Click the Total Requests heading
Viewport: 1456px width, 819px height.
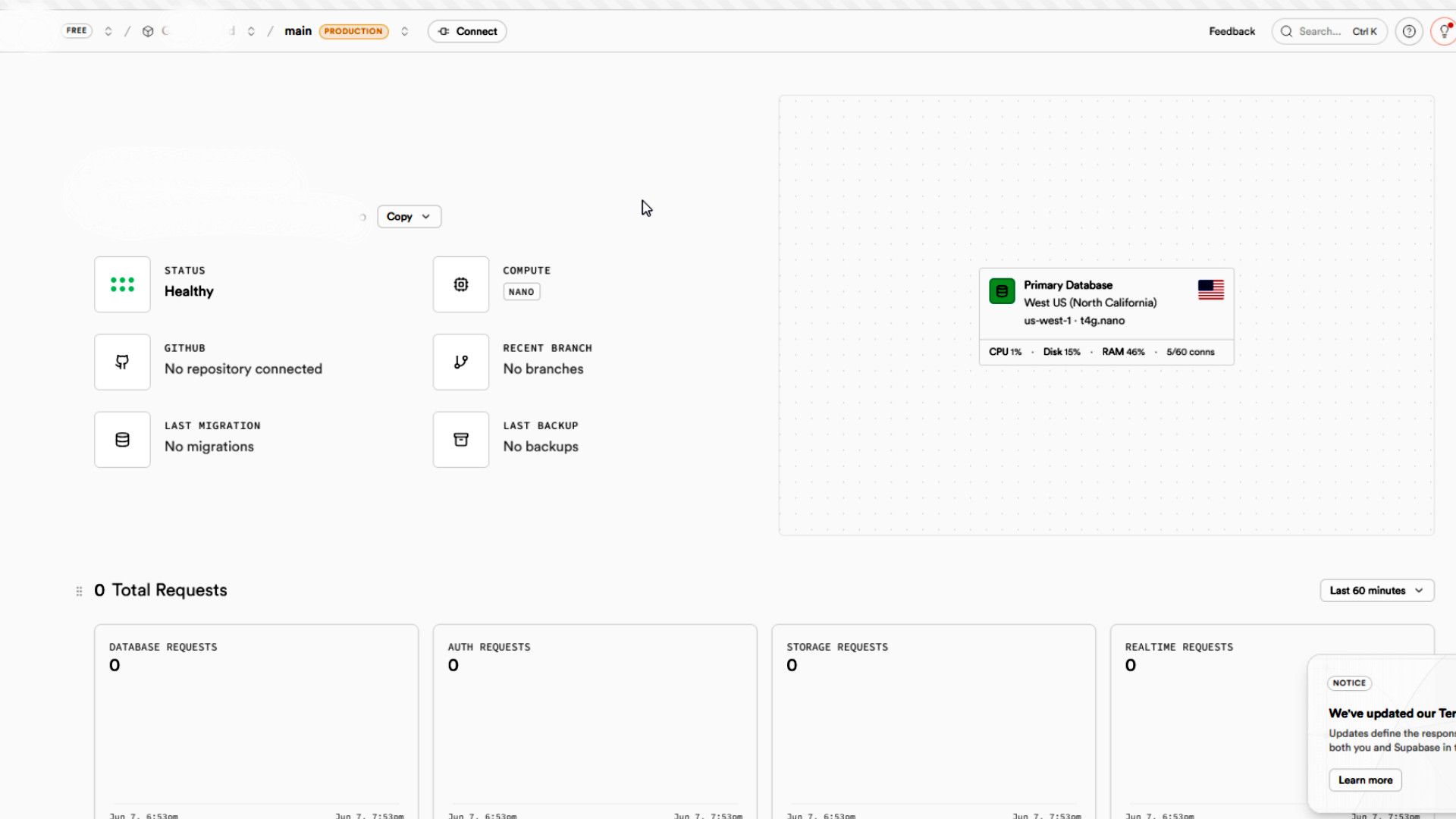161,590
